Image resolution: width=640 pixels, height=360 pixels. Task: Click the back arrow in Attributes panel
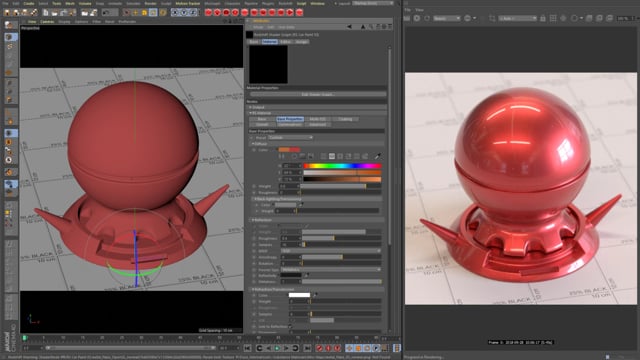click(349, 27)
